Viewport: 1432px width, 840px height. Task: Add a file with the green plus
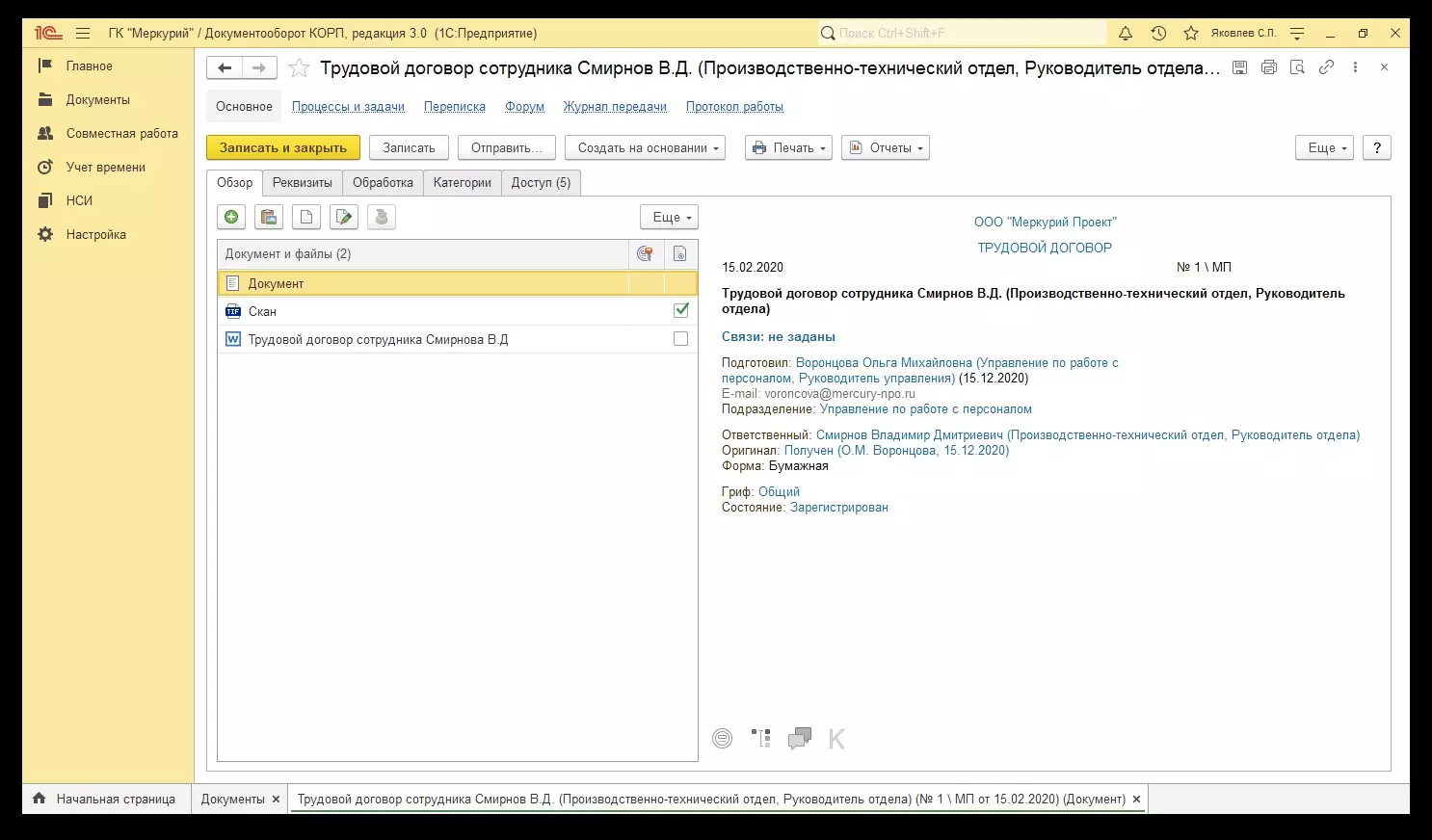click(x=231, y=217)
